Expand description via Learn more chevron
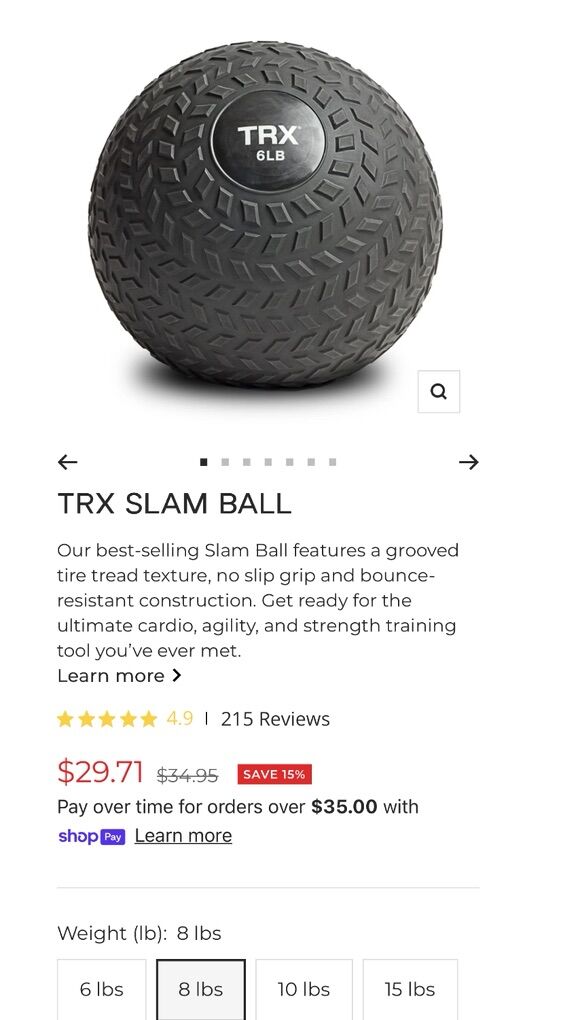Screen dimensions: 584x1020 point(176,675)
